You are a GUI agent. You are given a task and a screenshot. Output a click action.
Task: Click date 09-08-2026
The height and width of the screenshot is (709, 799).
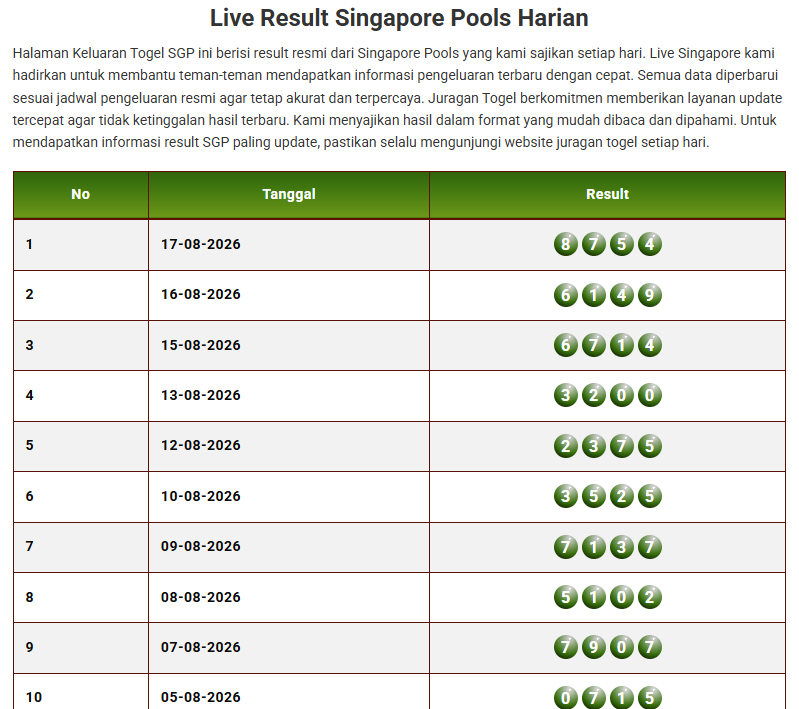coord(201,546)
